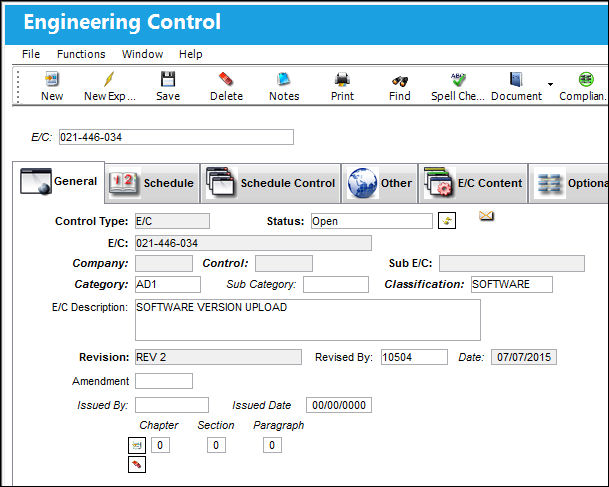
Task: Click the grayed E/C field in General tab
Action: (x=253, y=243)
